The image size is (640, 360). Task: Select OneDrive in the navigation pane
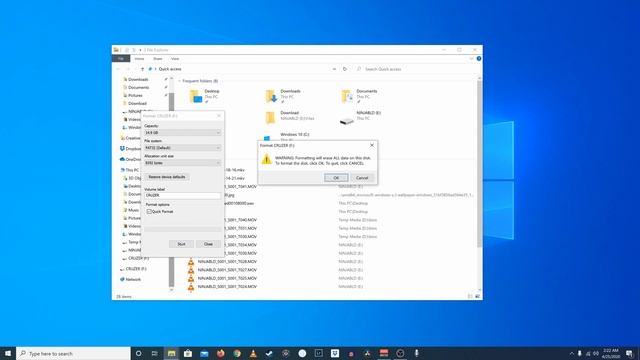pos(131,159)
